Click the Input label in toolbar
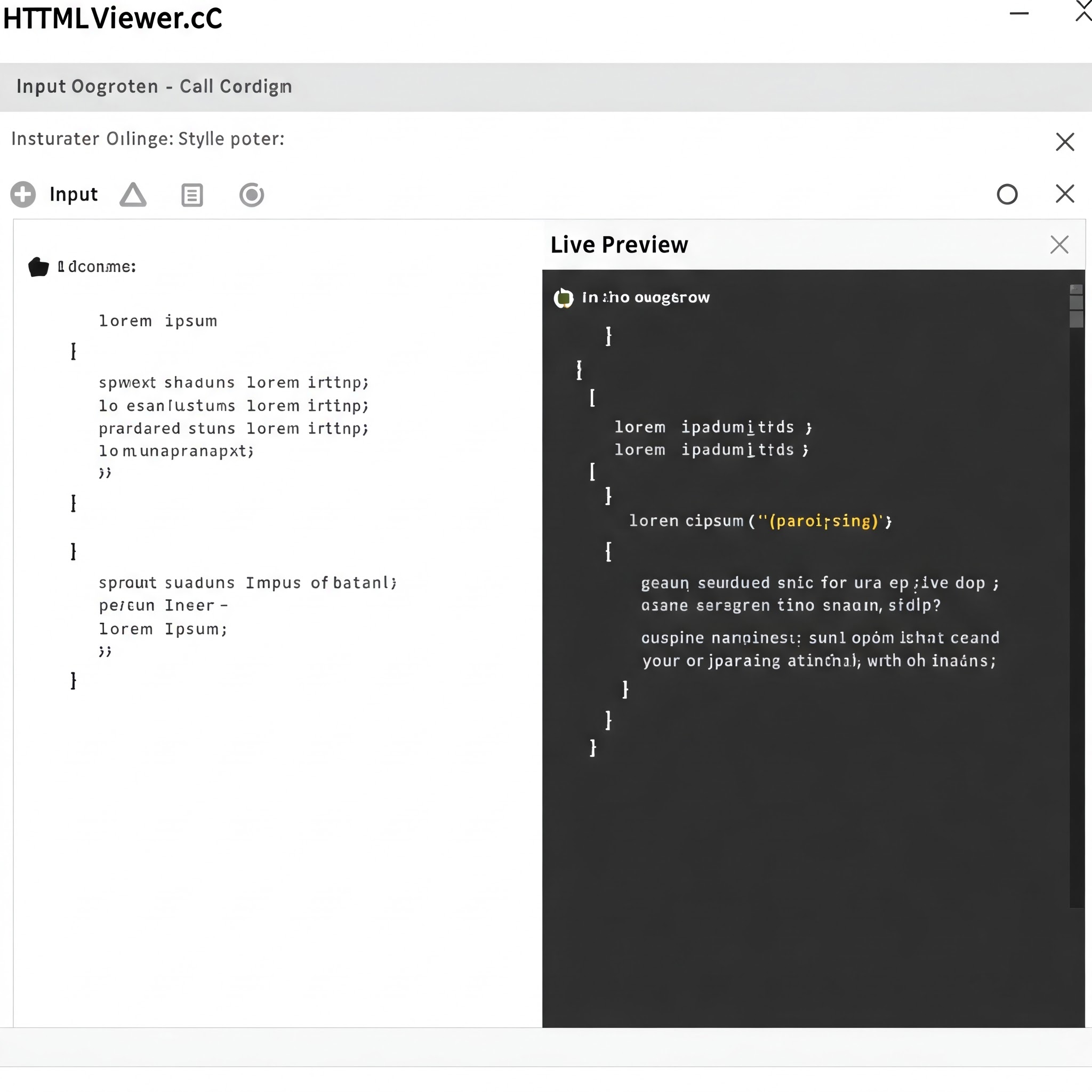 [74, 195]
